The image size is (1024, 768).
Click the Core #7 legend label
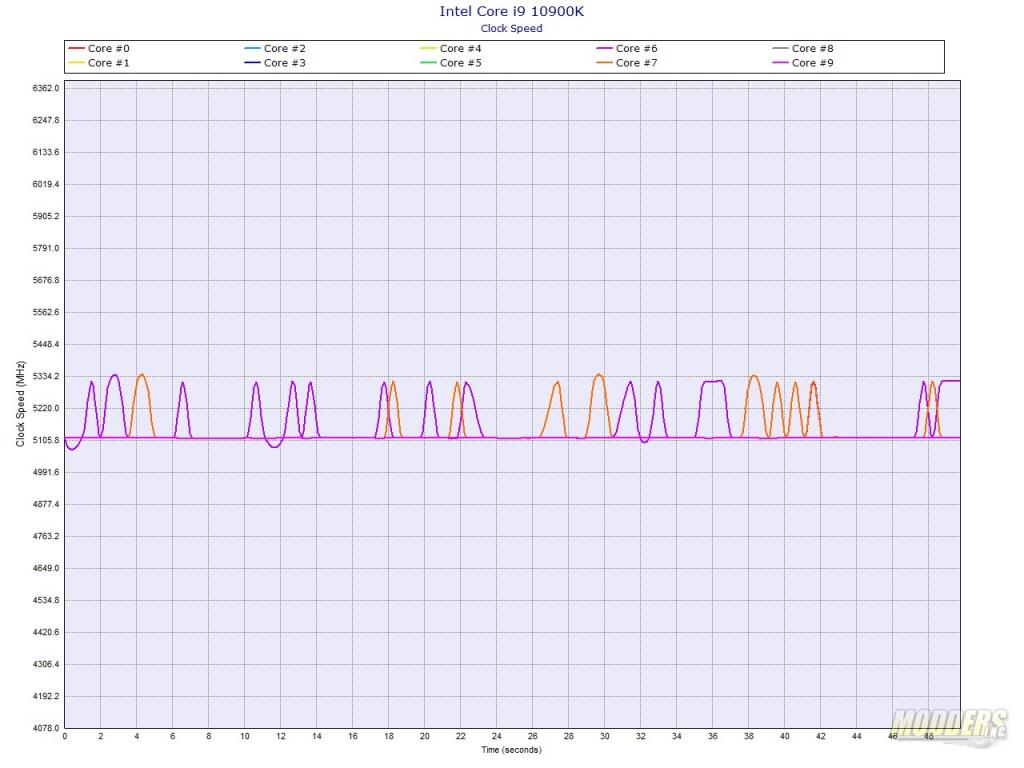[637, 63]
